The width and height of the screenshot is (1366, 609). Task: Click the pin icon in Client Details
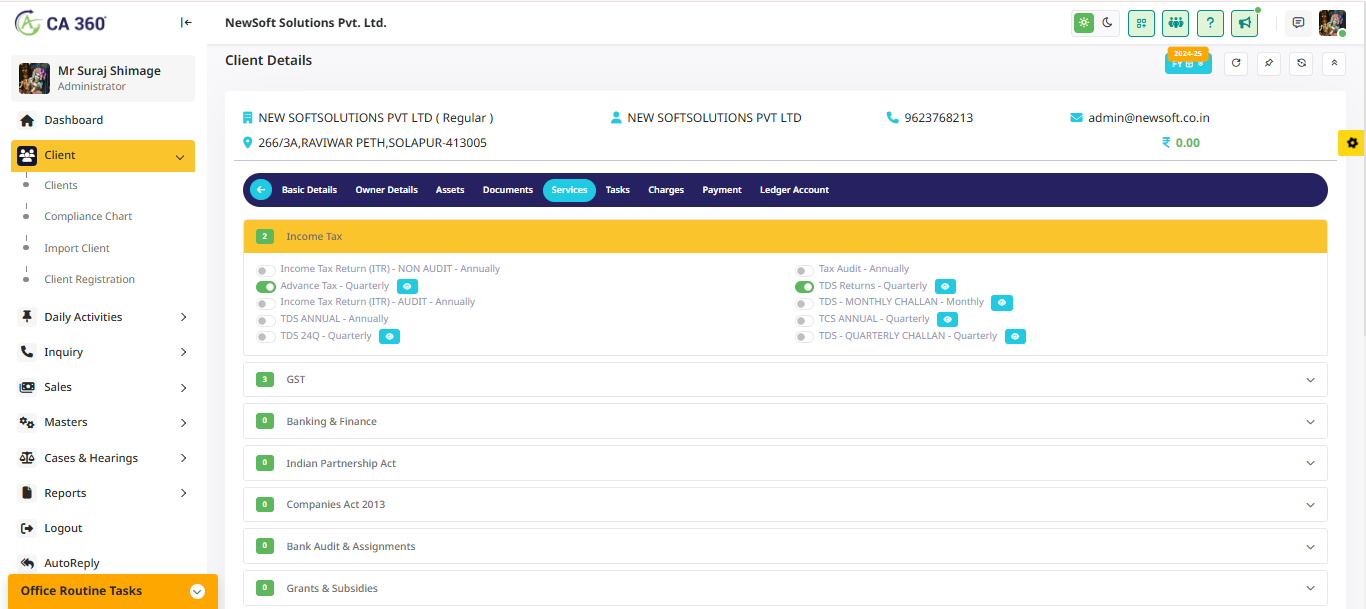[x=1268, y=63]
